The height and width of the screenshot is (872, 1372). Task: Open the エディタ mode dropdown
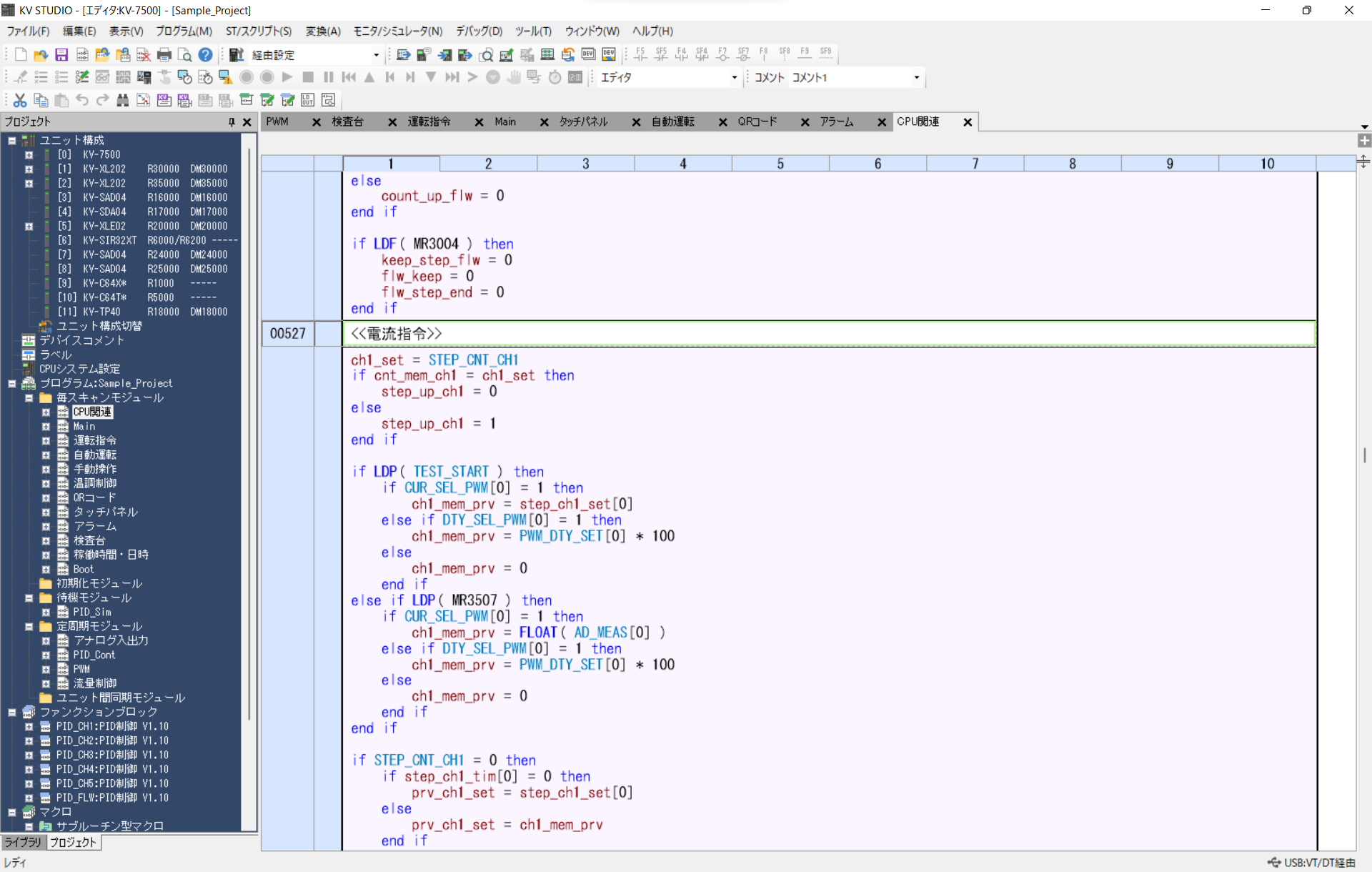[x=734, y=77]
